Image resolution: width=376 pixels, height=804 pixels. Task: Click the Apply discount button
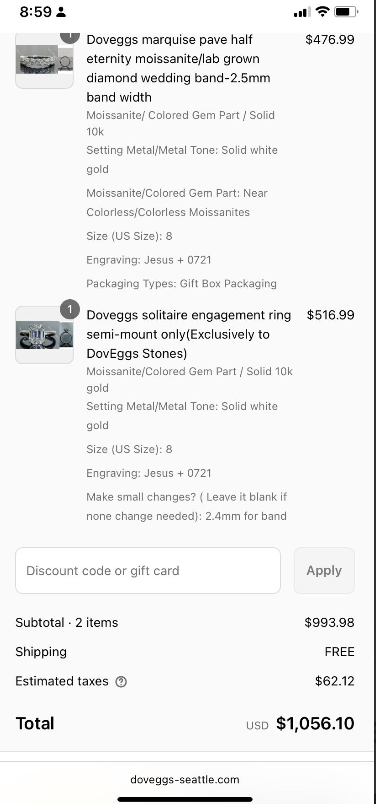[324, 571]
